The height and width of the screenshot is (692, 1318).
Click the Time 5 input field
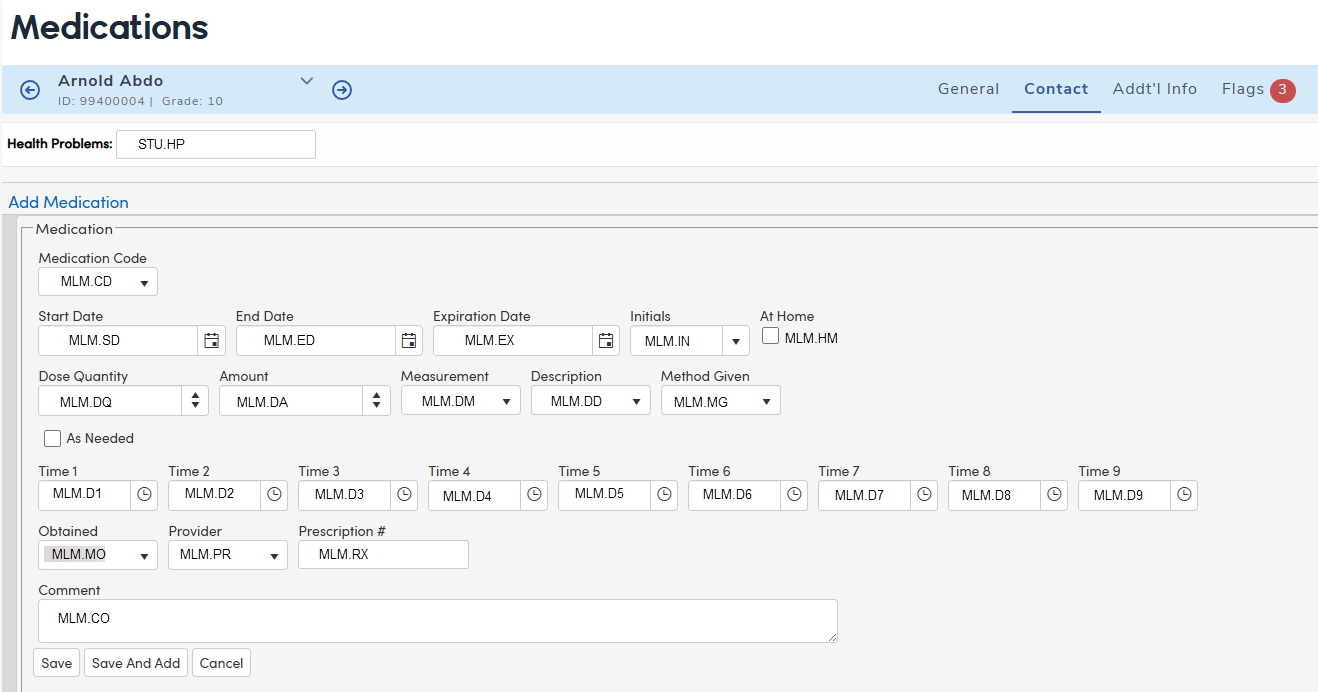pyautogui.click(x=604, y=494)
